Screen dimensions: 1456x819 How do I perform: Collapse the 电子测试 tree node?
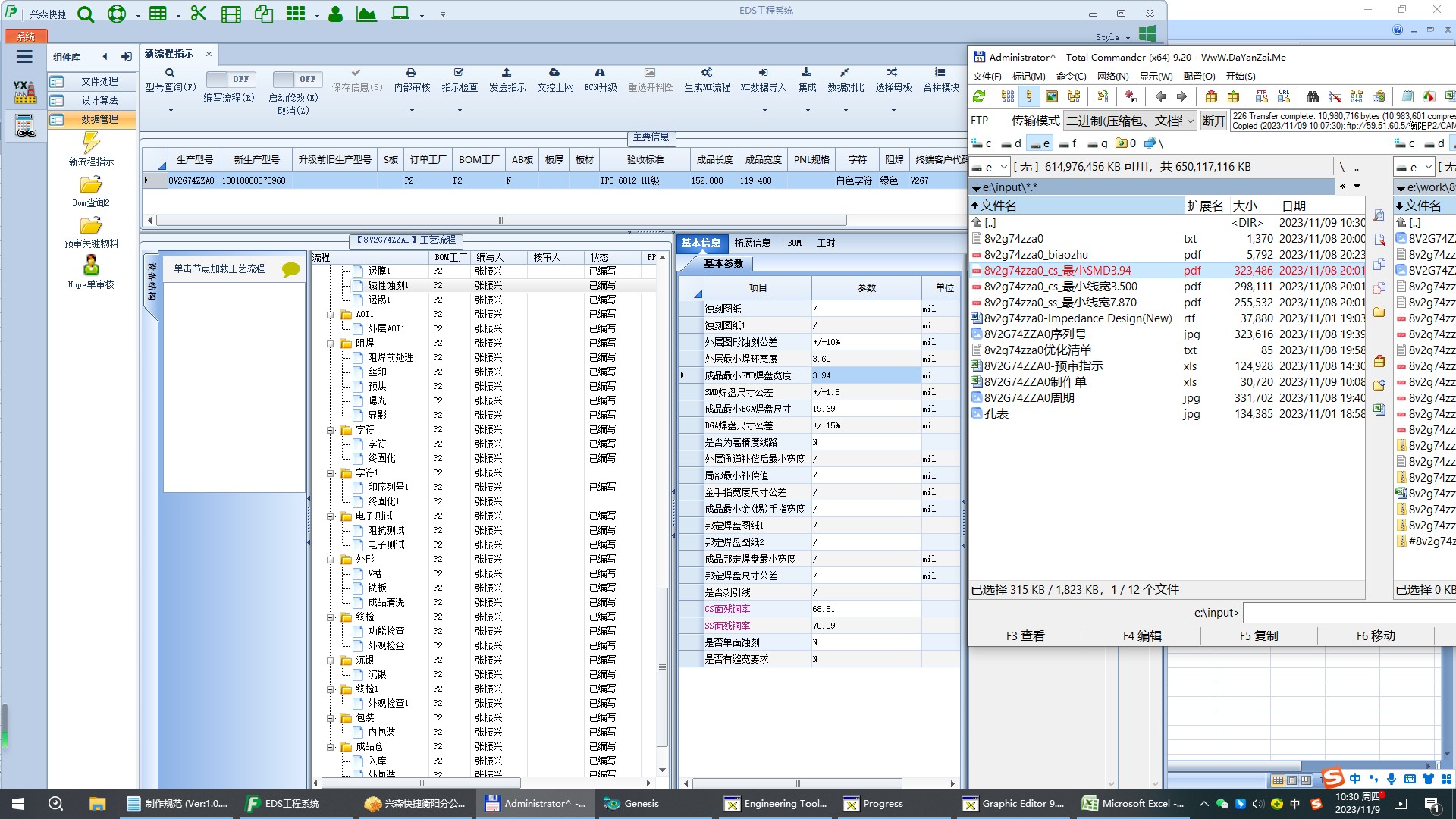coord(331,516)
